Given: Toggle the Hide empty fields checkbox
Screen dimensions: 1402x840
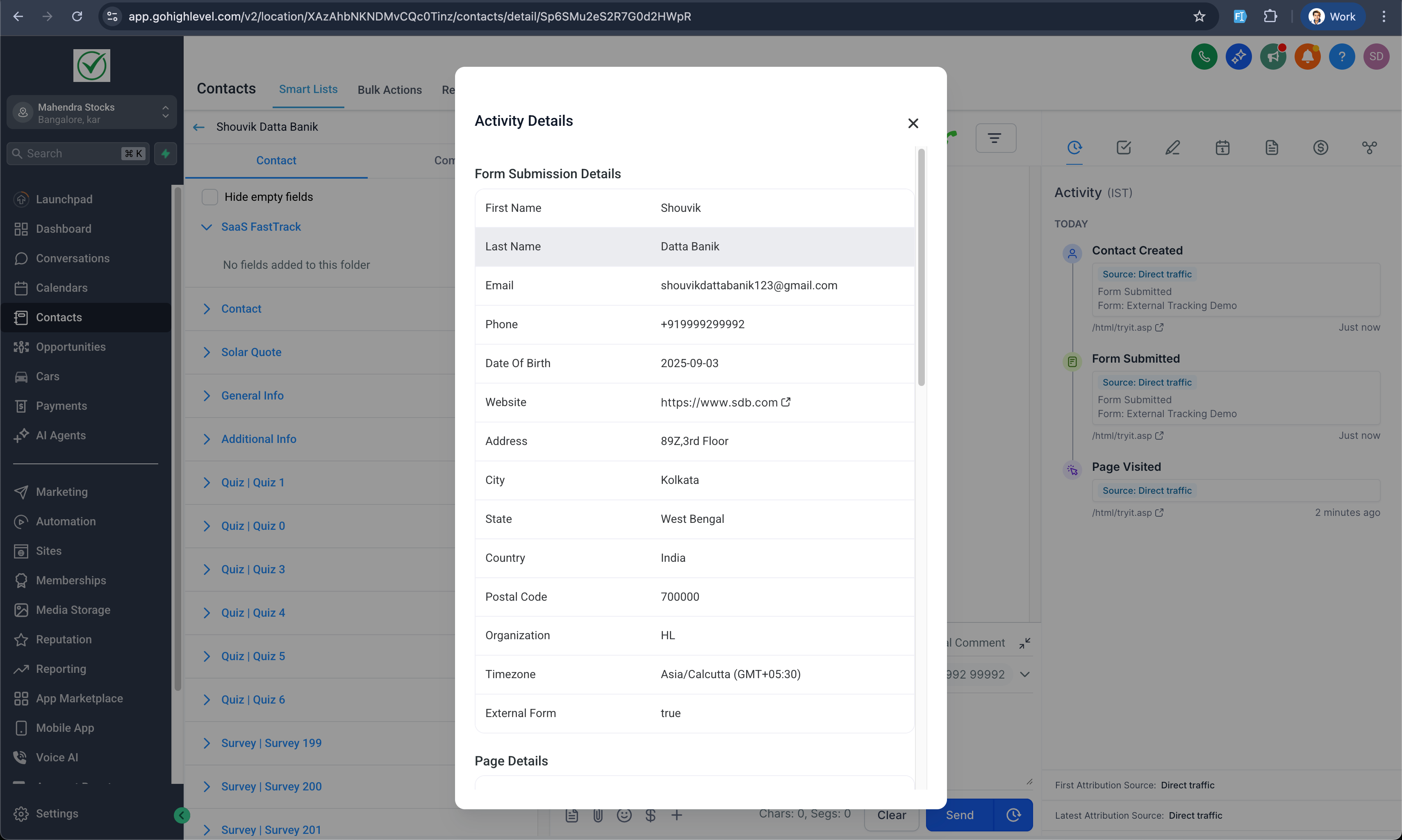Looking at the screenshot, I should (x=210, y=197).
